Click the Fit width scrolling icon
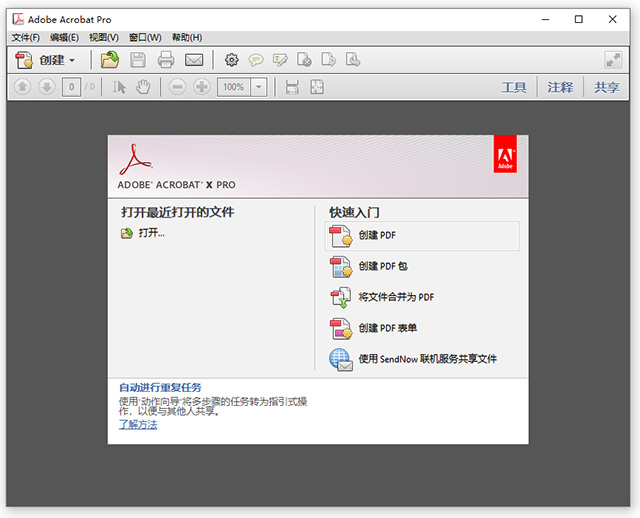This screenshot has height=518, width=640. (x=292, y=87)
